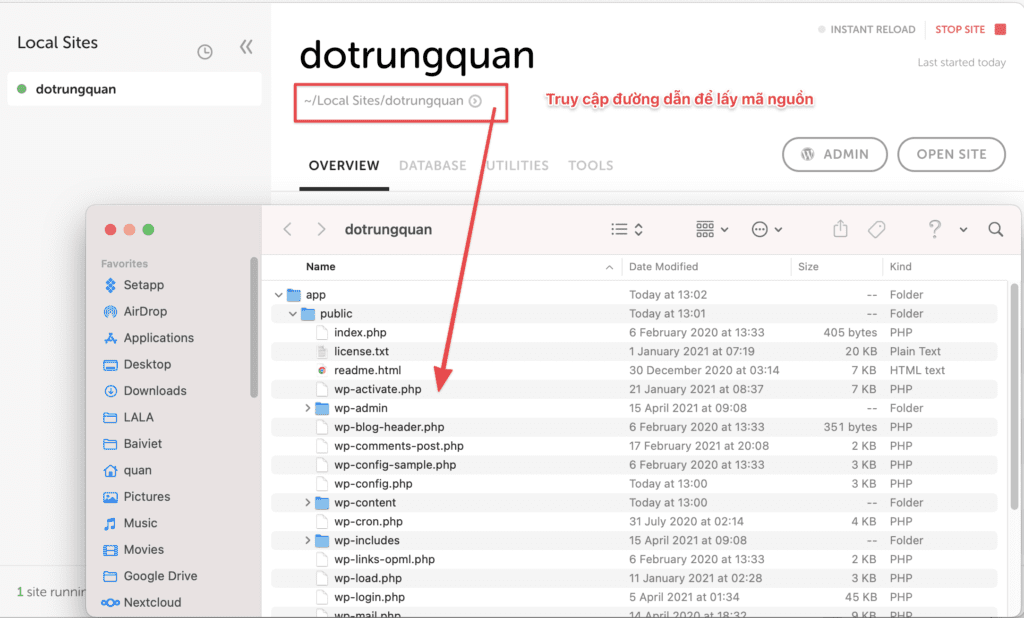Click Finder file list scrollbar

coord(1014,396)
